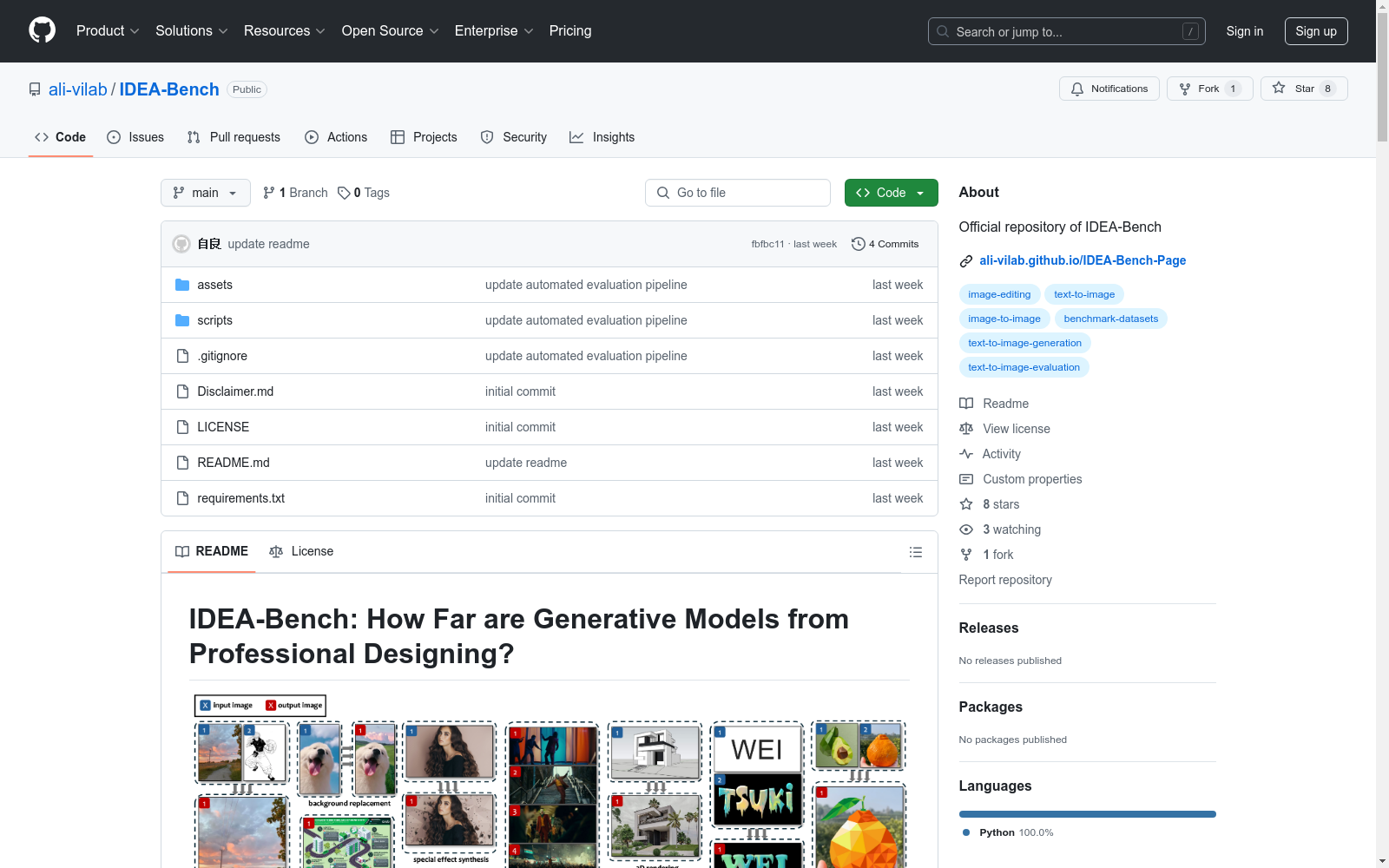The height and width of the screenshot is (868, 1389).
Task: Open the Pricing page
Action: tap(570, 30)
